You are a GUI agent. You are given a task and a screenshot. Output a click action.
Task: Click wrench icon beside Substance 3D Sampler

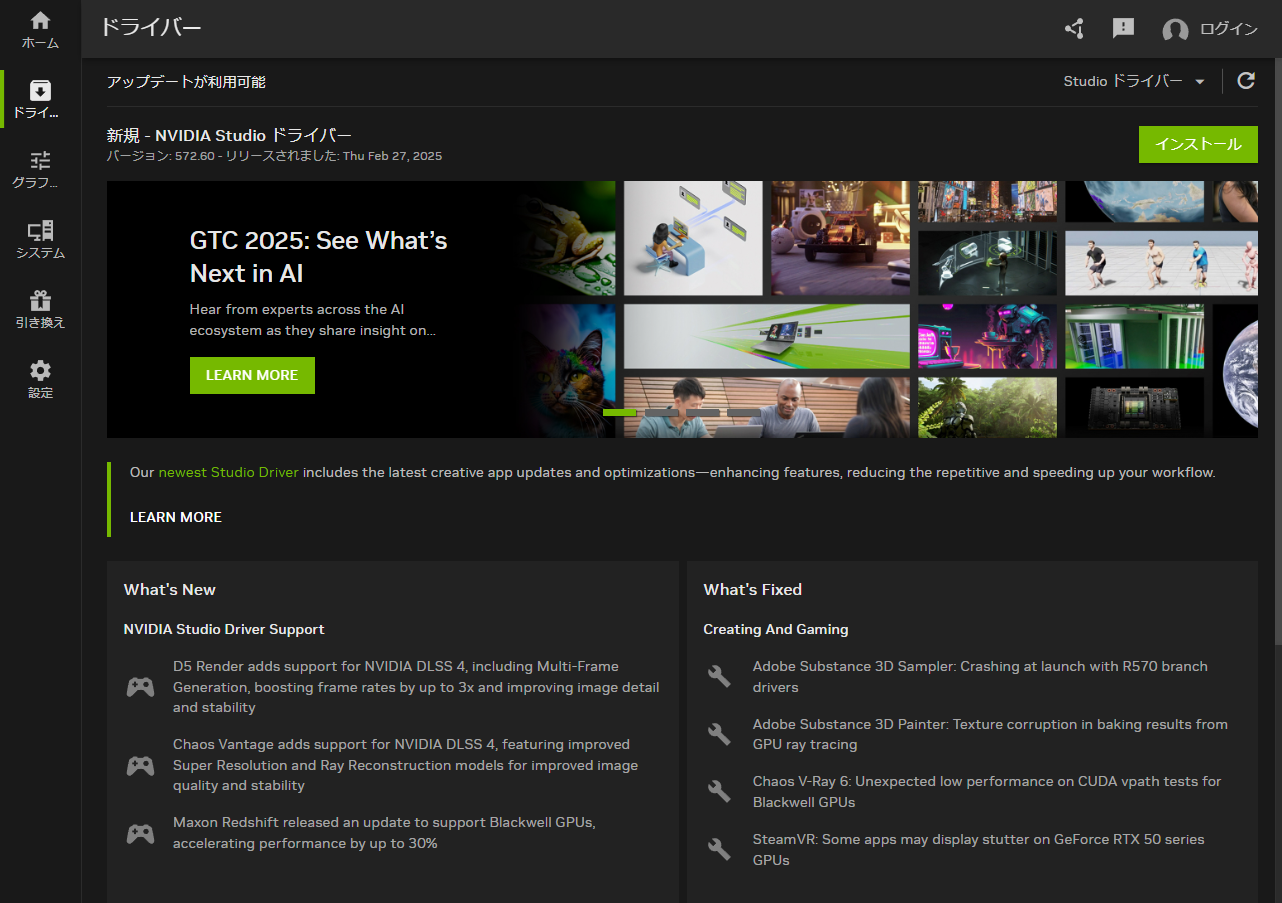coord(719,677)
